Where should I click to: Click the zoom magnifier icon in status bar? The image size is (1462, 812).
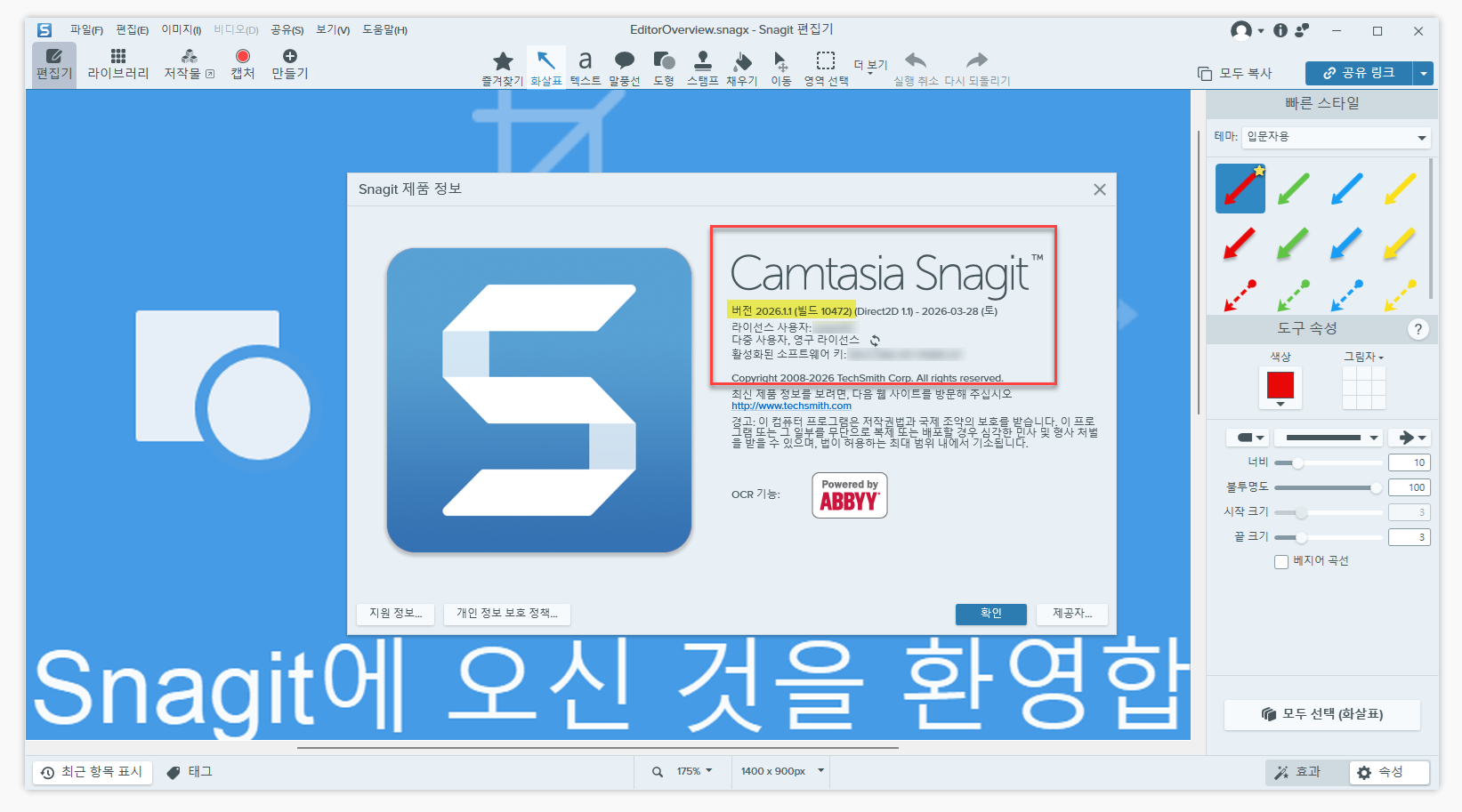[658, 772]
